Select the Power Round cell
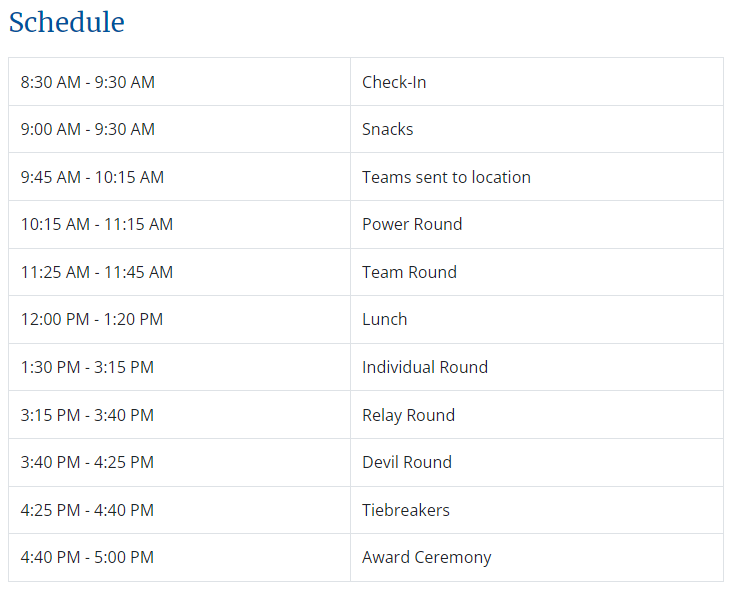The image size is (734, 591). [x=537, y=225]
